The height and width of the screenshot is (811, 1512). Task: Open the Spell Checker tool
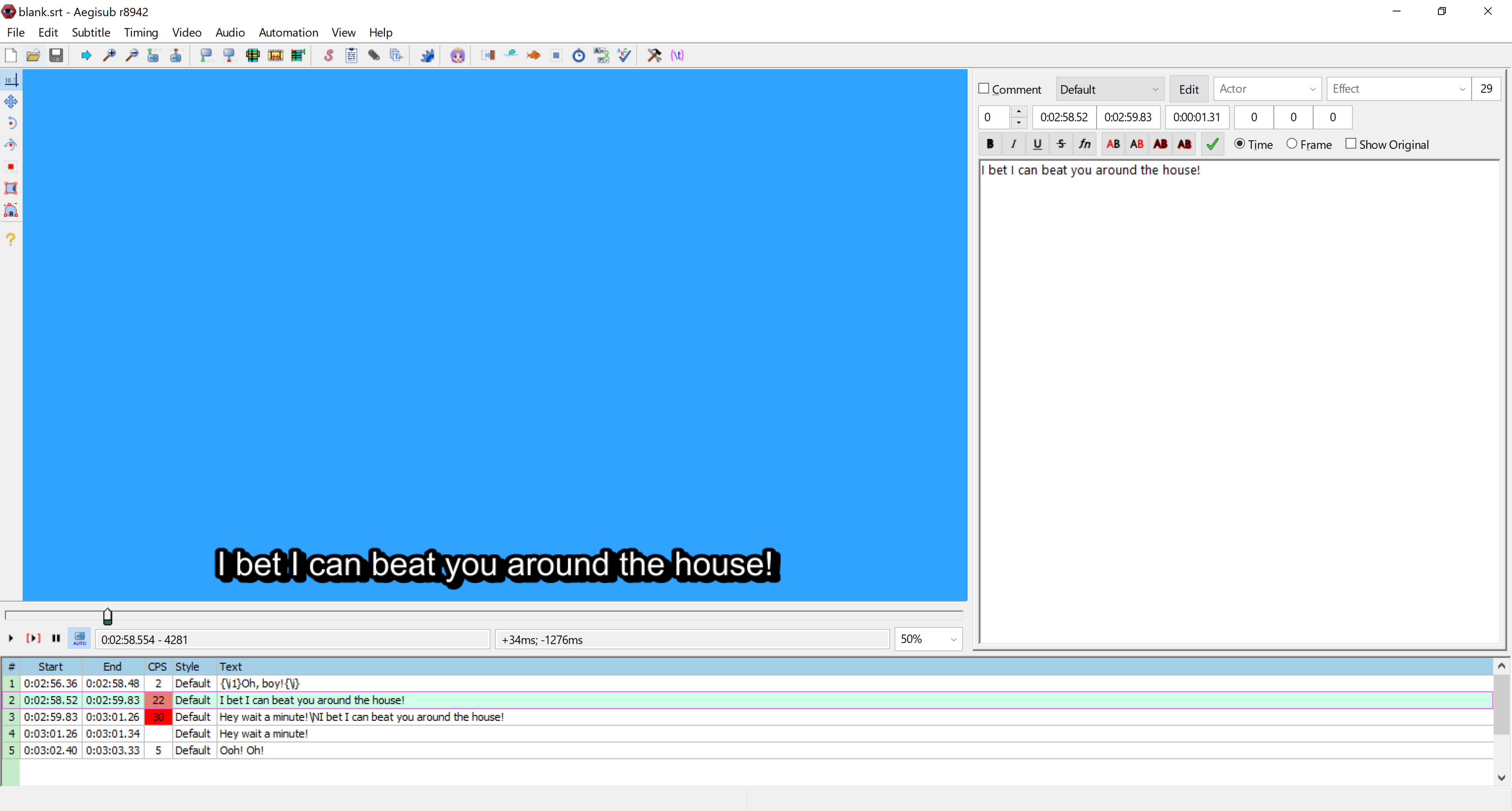pos(624,55)
